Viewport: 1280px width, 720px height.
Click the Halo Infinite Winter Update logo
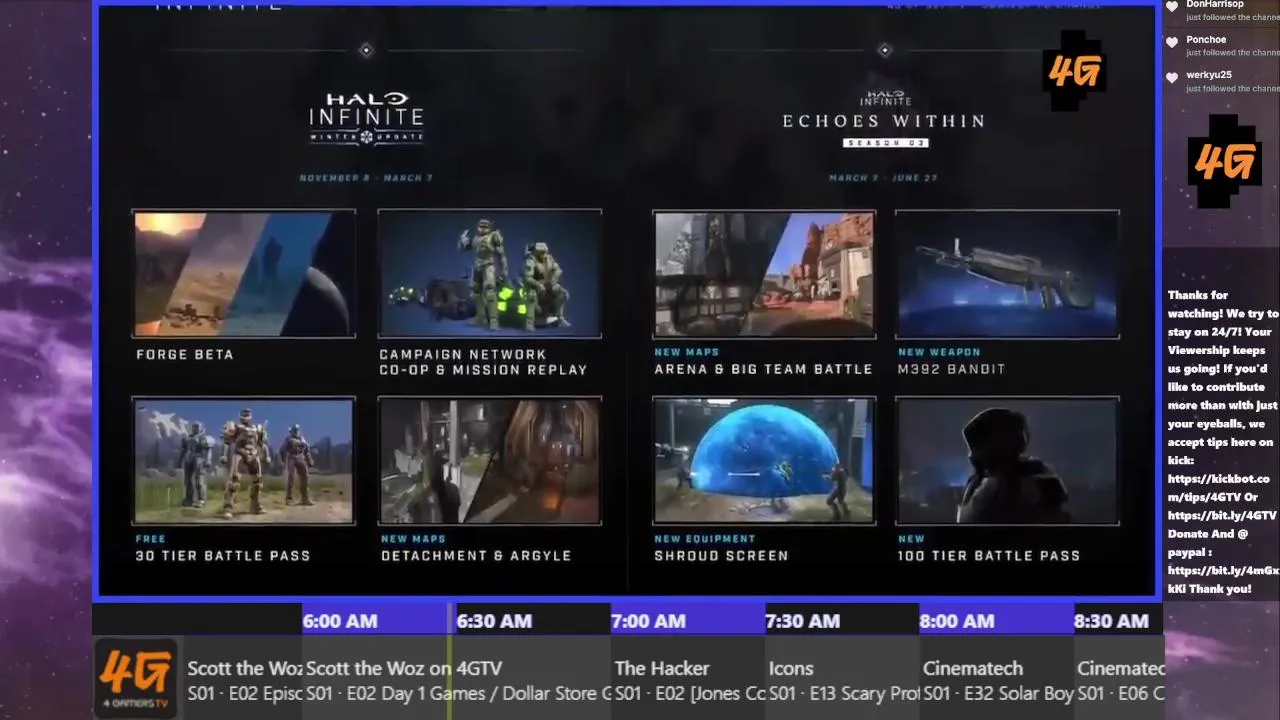pos(366,118)
